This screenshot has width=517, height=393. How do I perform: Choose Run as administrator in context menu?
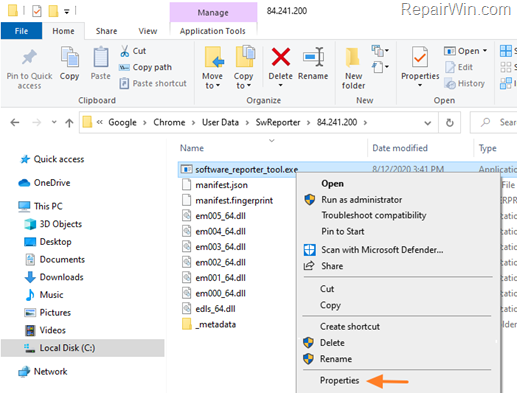[361, 200]
